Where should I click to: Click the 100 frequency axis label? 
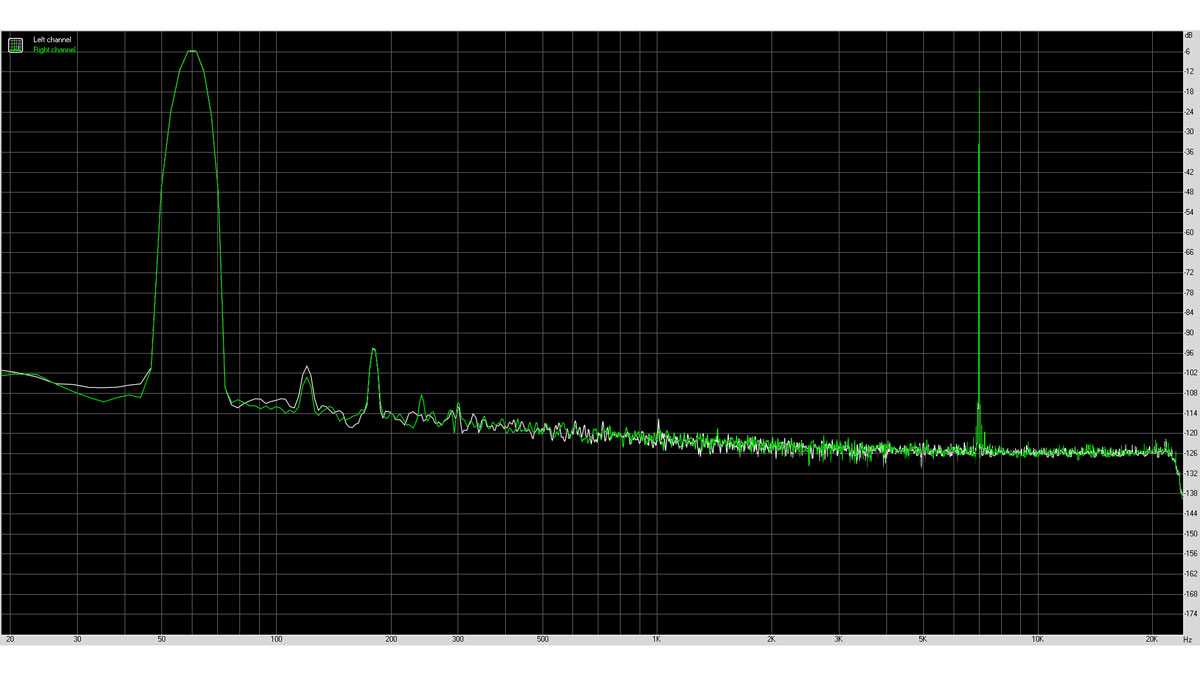pyautogui.click(x=275, y=638)
